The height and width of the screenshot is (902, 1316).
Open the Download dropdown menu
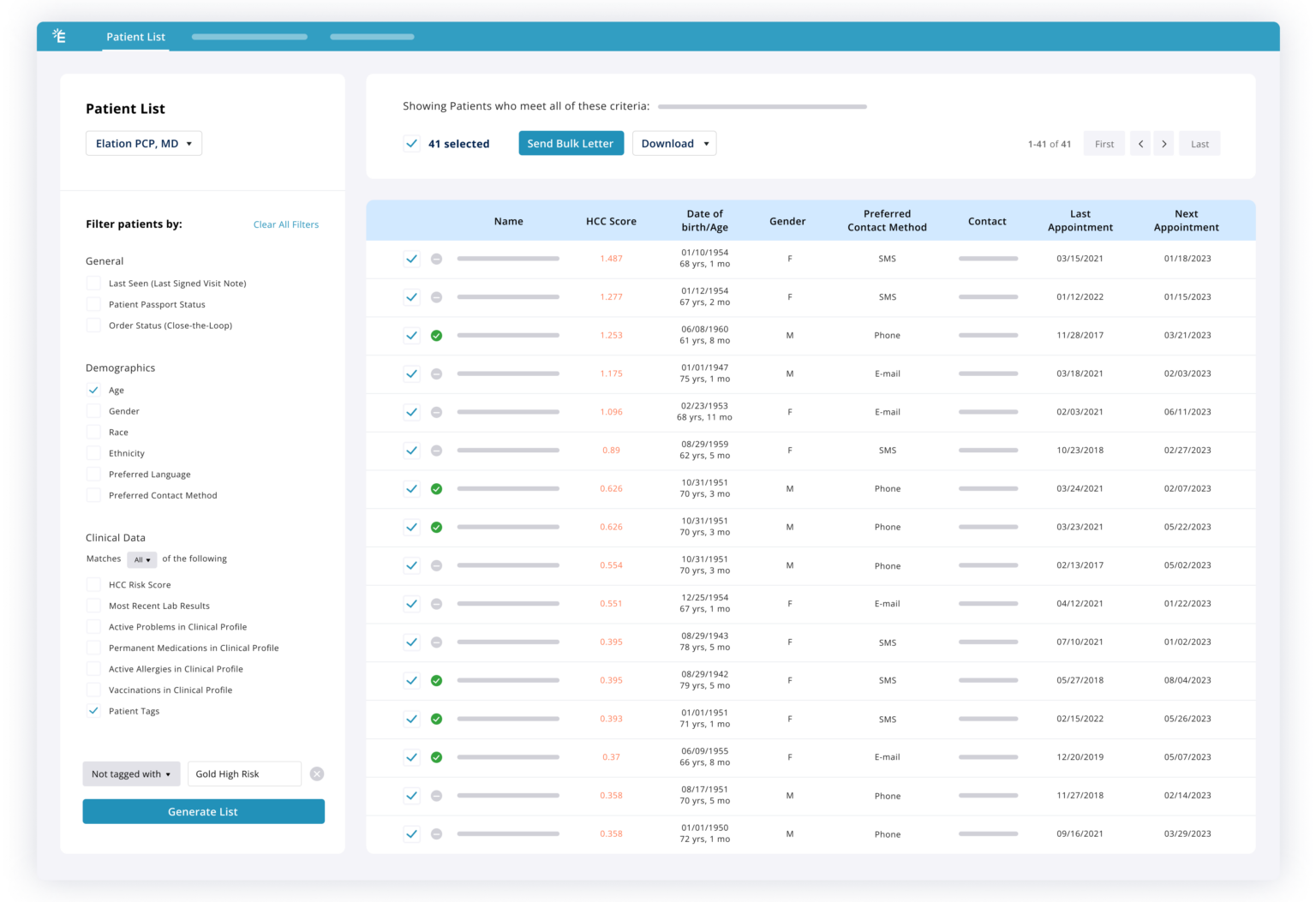click(674, 143)
